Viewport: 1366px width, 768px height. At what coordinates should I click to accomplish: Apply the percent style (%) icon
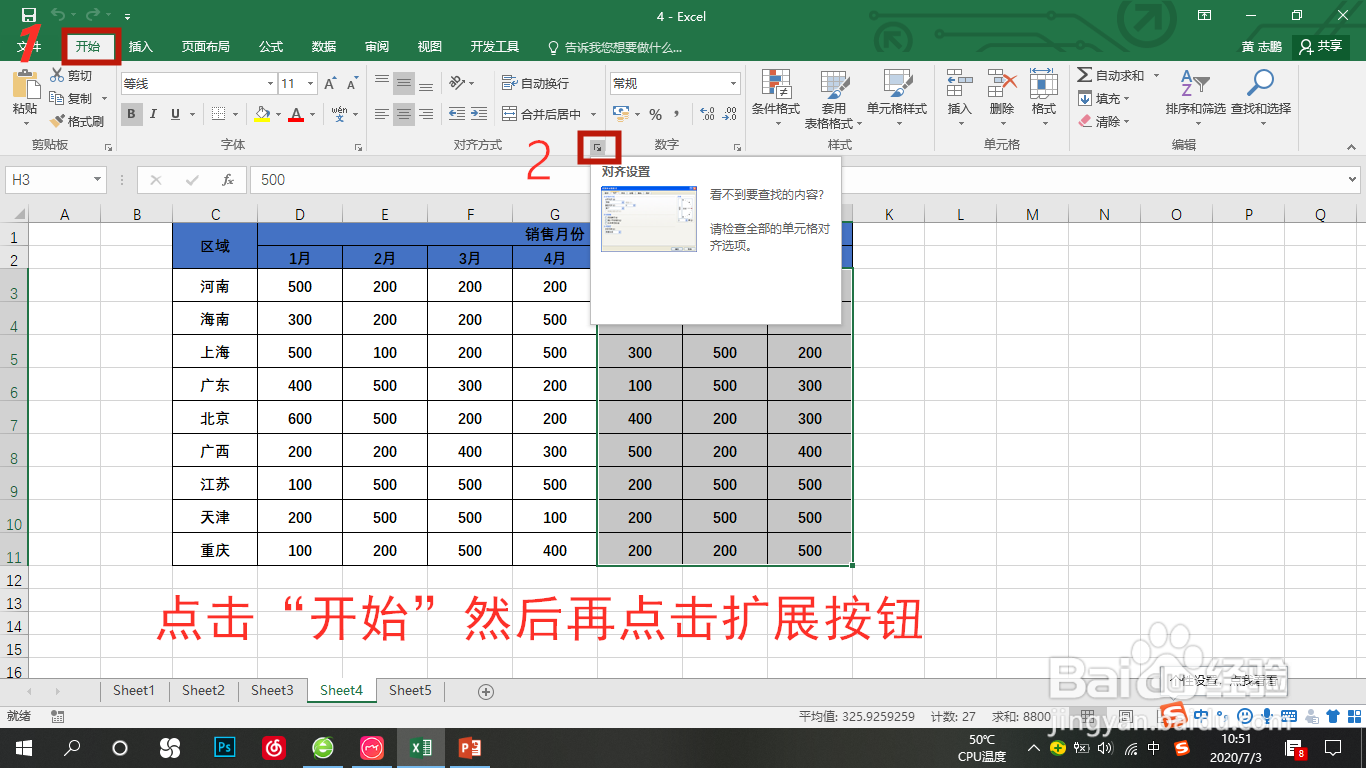click(x=655, y=114)
